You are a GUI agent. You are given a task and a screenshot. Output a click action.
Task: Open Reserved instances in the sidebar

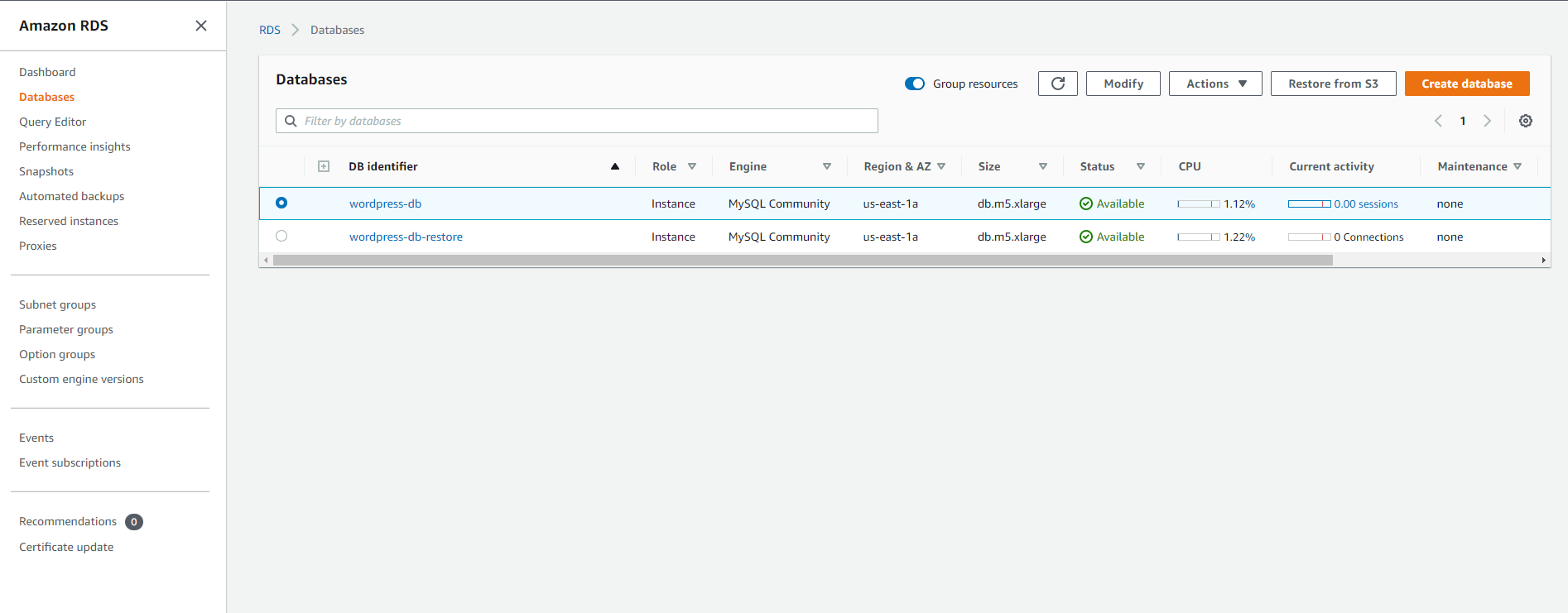click(69, 221)
